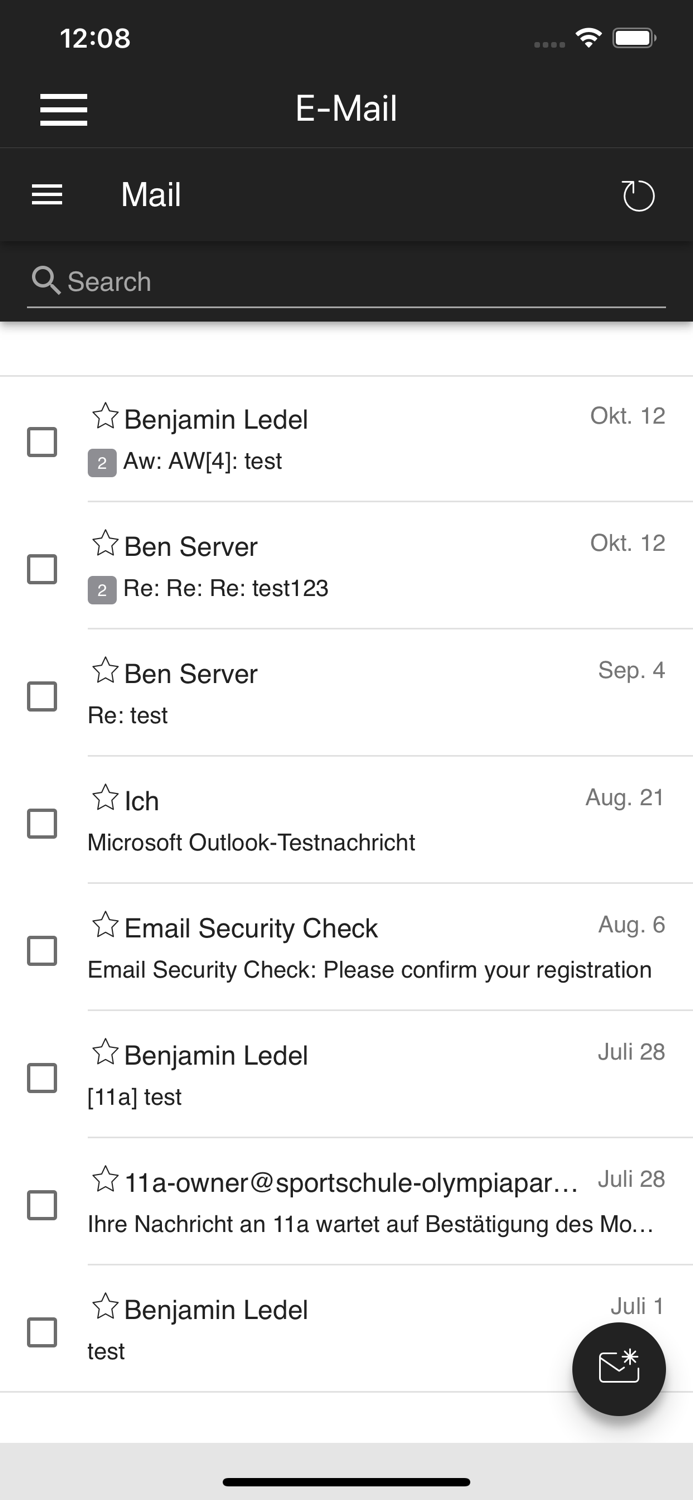Open the main app hamburger menu
This screenshot has width=693, height=1500.
(x=63, y=109)
